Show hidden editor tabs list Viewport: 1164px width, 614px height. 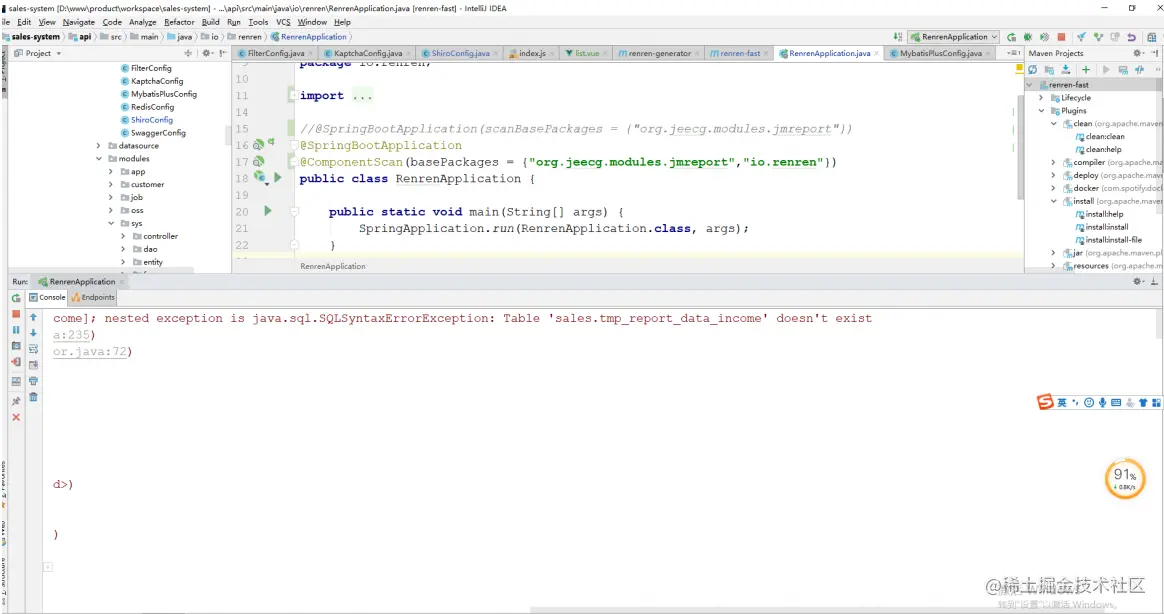[x=1013, y=53]
